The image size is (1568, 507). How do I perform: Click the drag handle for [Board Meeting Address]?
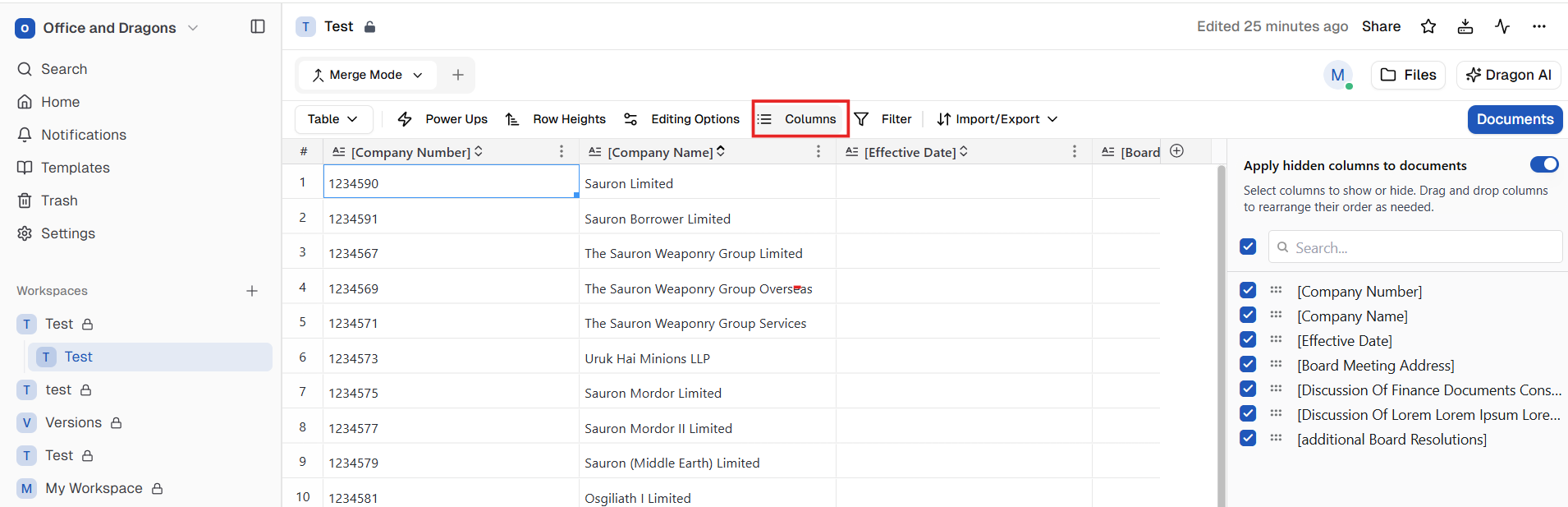(1276, 364)
